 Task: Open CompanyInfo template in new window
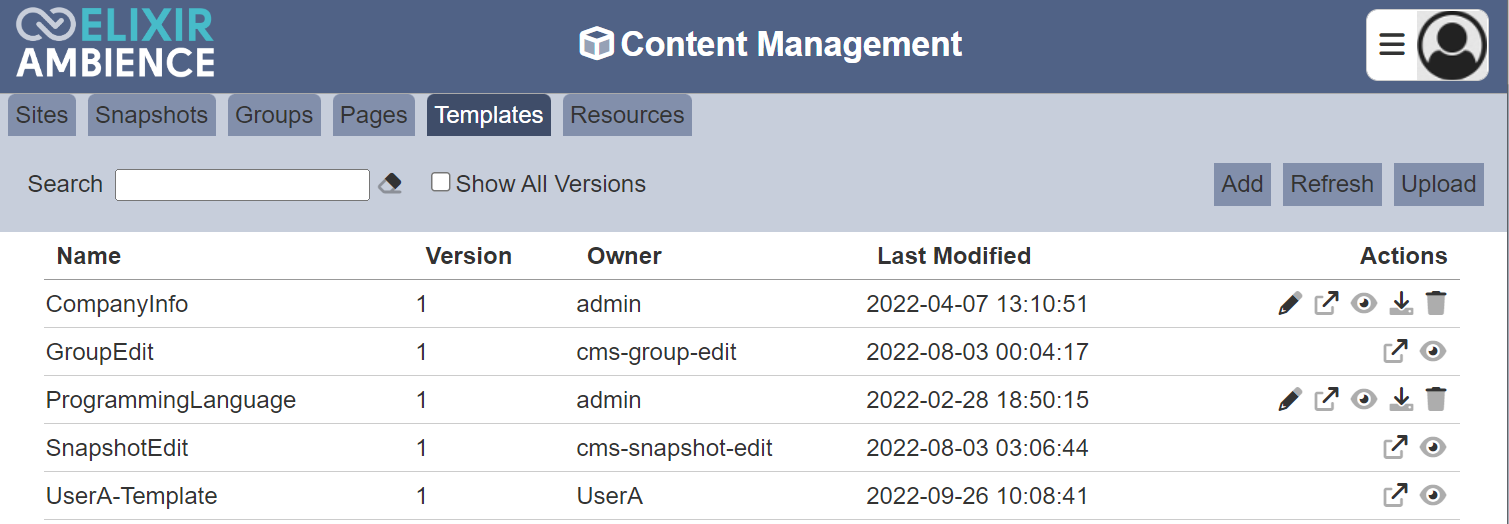point(1326,303)
